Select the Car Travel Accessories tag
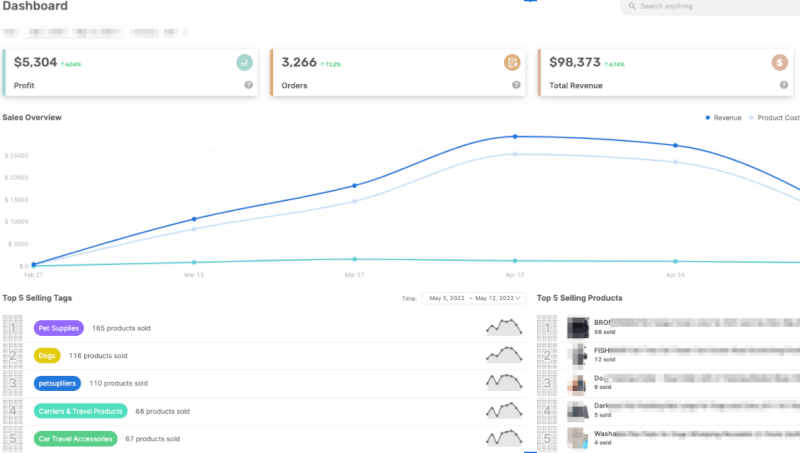 pos(76,439)
